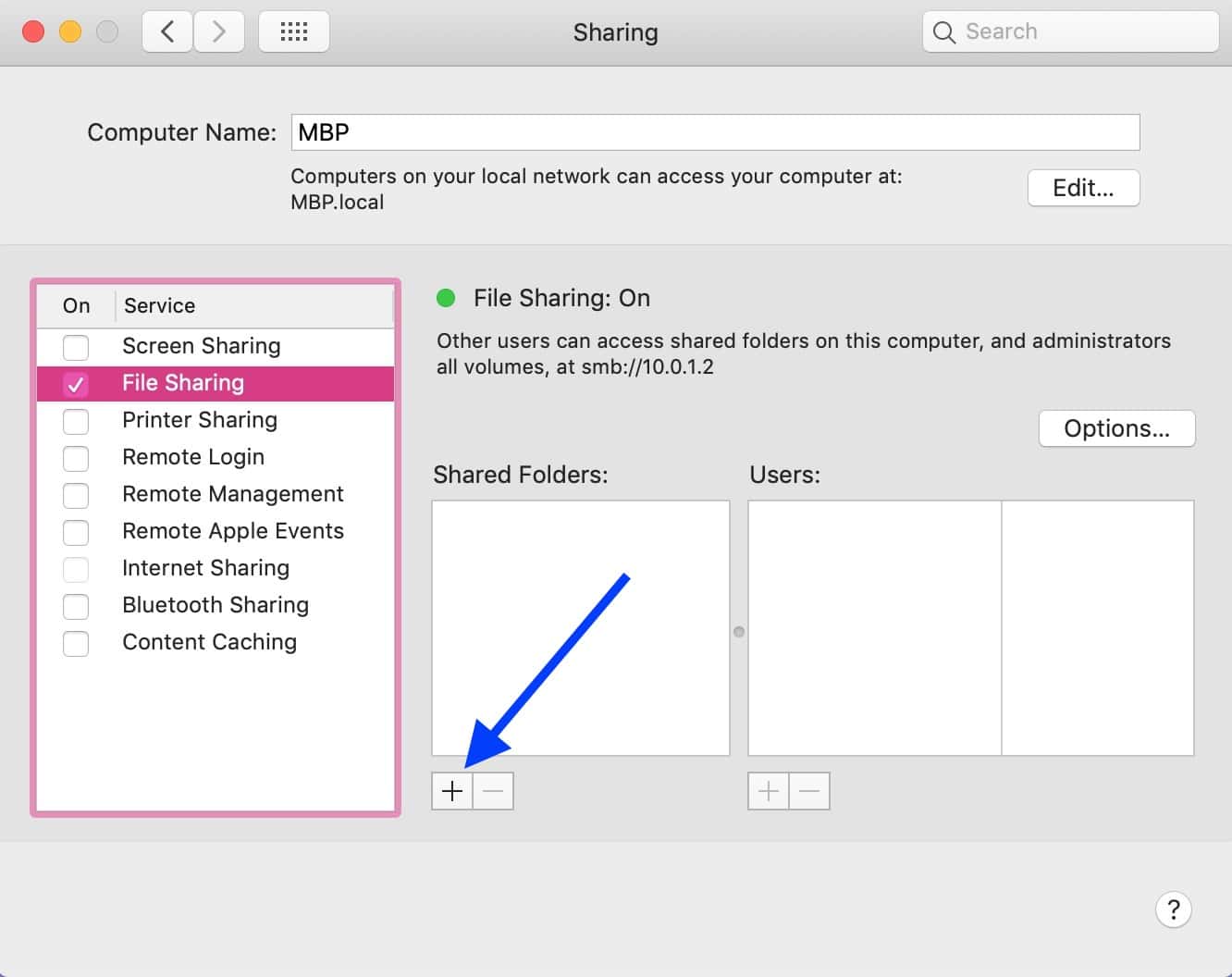Grab the splitter handle between the lists
The image size is (1232, 977).
point(739,632)
